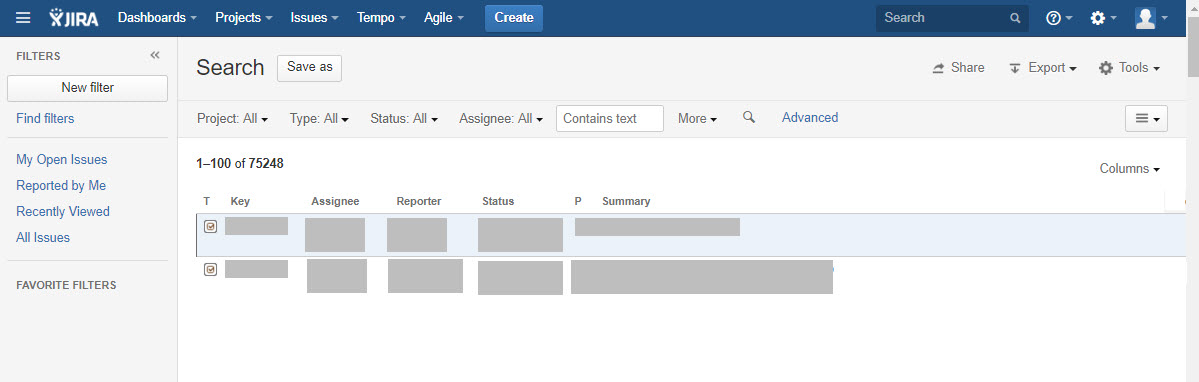Viewport: 1199px width, 382px height.
Task: Click the search magnifier beside More
Action: tap(749, 117)
